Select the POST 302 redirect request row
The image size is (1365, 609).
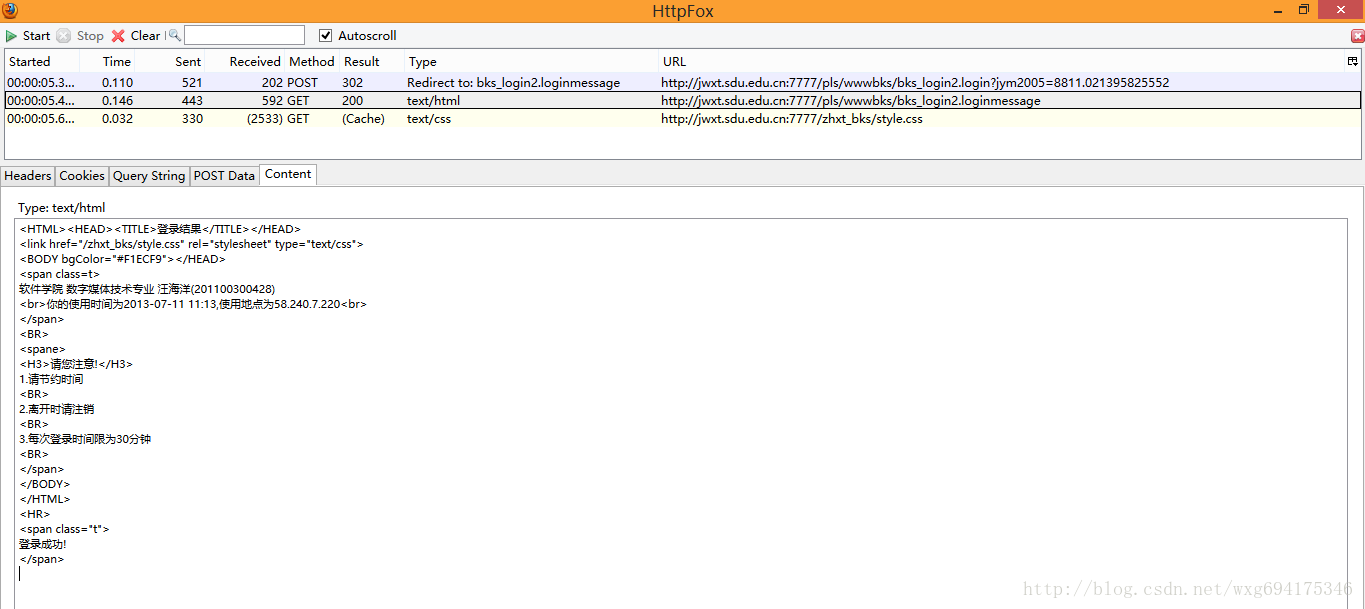point(683,83)
